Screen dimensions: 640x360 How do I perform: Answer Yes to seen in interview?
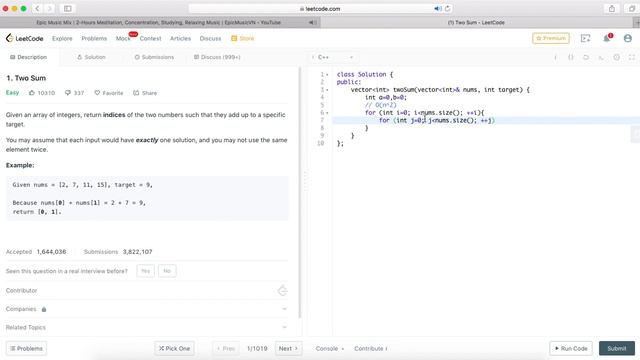[x=145, y=271]
